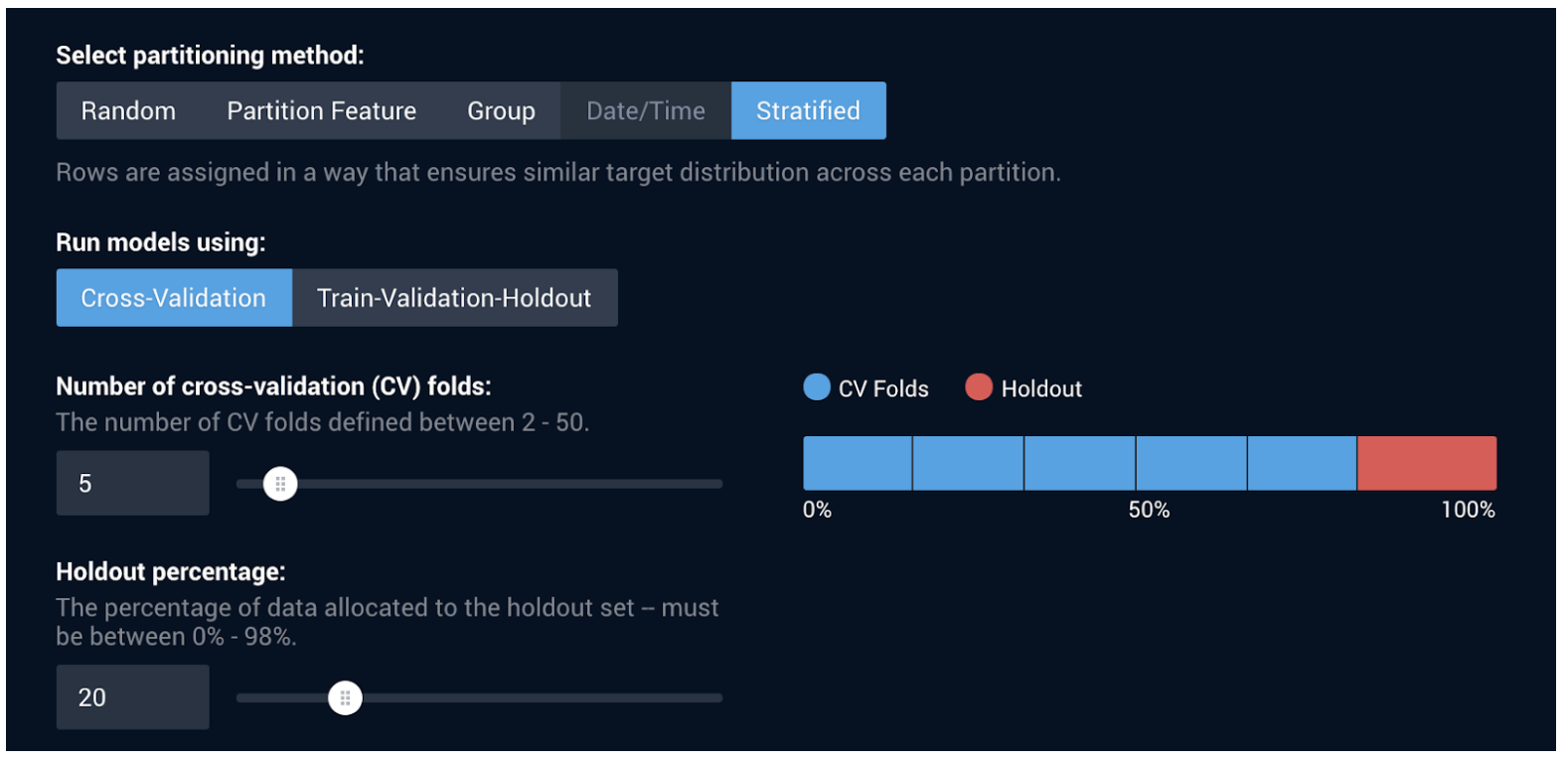The height and width of the screenshot is (763, 1568).
Task: Click the blue CV Folds legend dot
Action: pos(815,387)
